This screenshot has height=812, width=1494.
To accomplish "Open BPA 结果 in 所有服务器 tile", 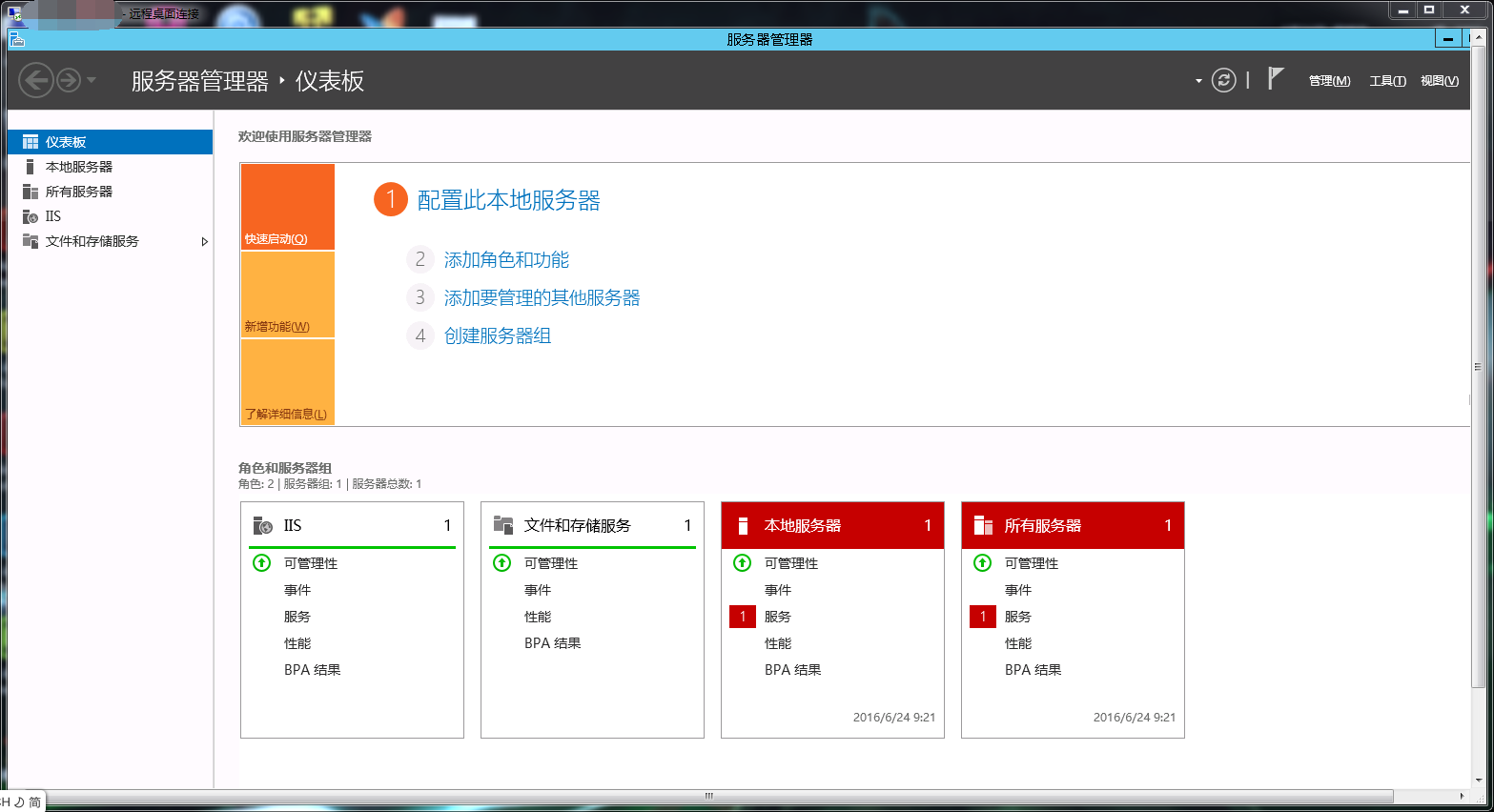I will point(1034,670).
